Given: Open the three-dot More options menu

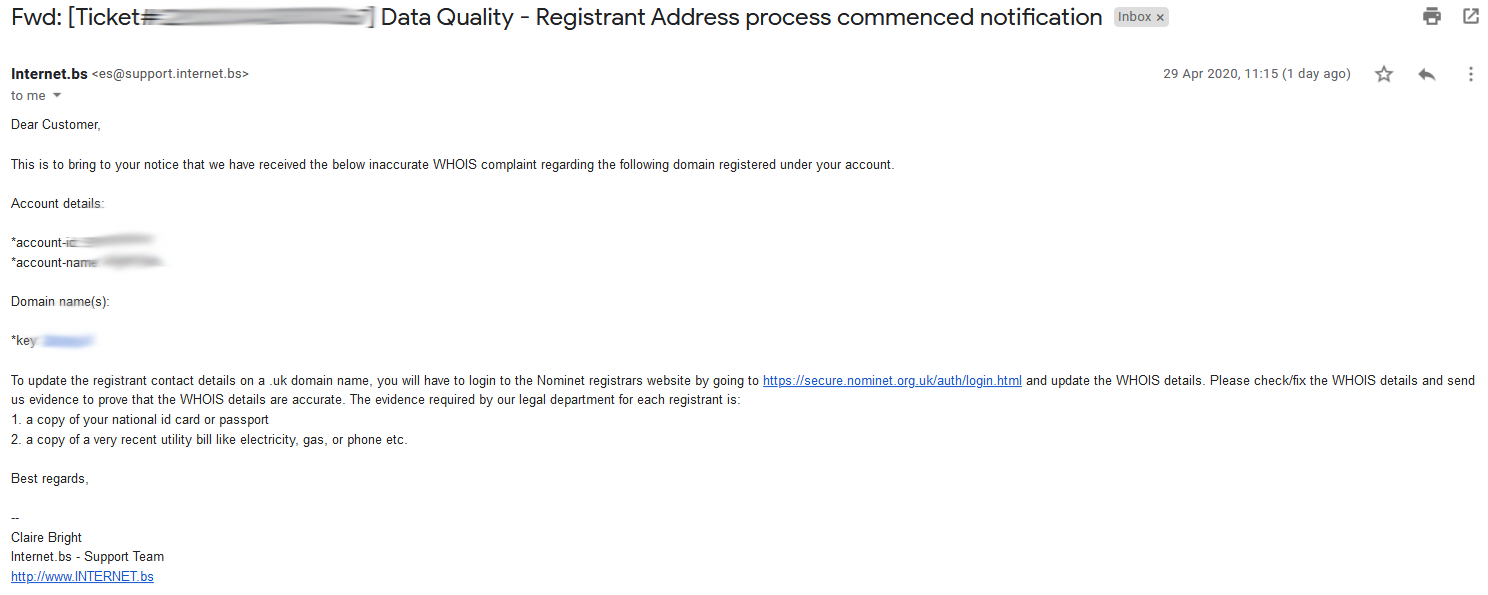Looking at the screenshot, I should (1470, 74).
